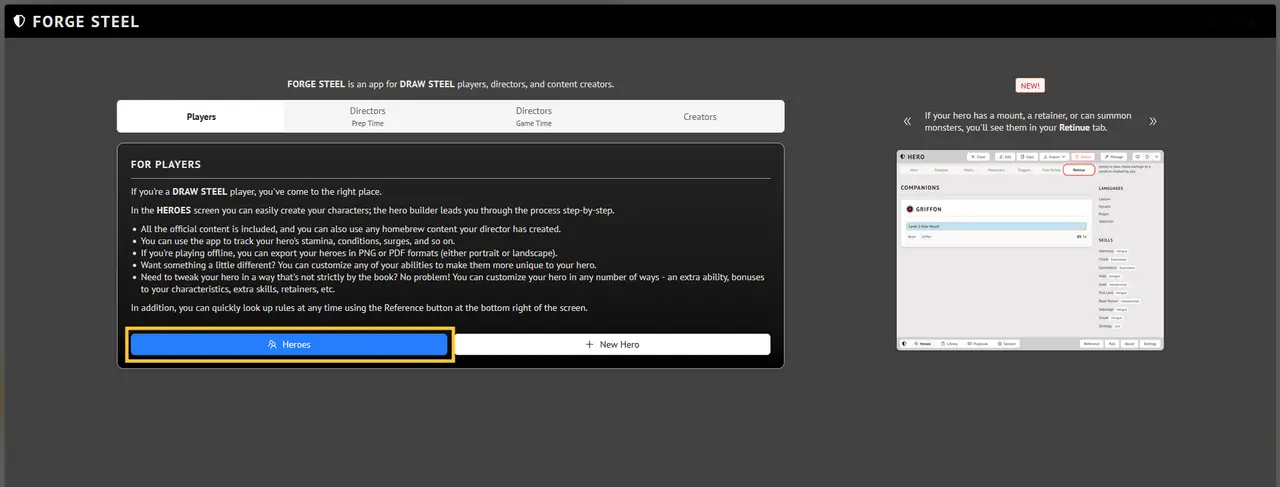Viewport: 1280px width, 487px height.
Task: Open the Directors Game Time tab
Action: click(533, 117)
